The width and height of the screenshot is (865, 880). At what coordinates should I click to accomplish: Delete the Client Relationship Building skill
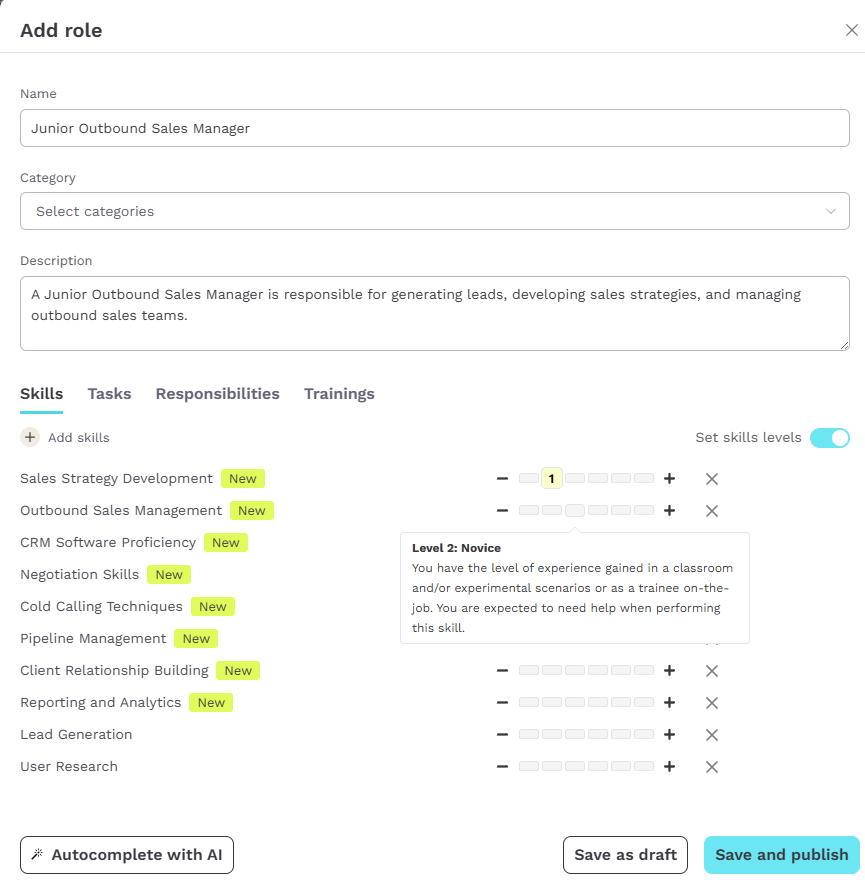712,671
